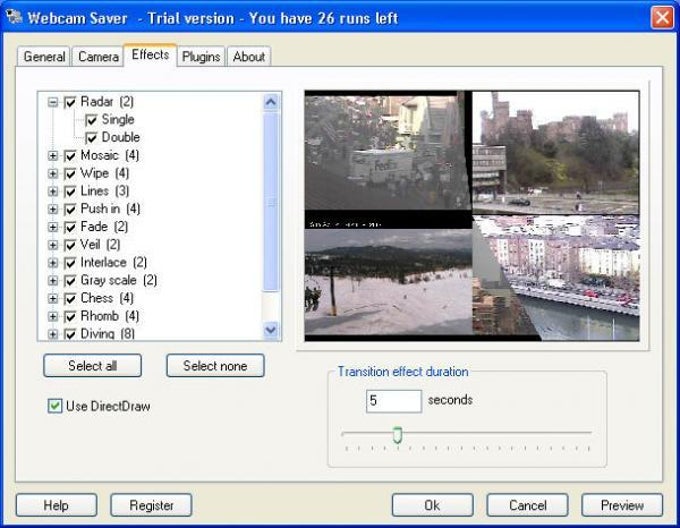The height and width of the screenshot is (528, 680).
Task: Select the Mosaic (4) row label
Action: point(110,155)
